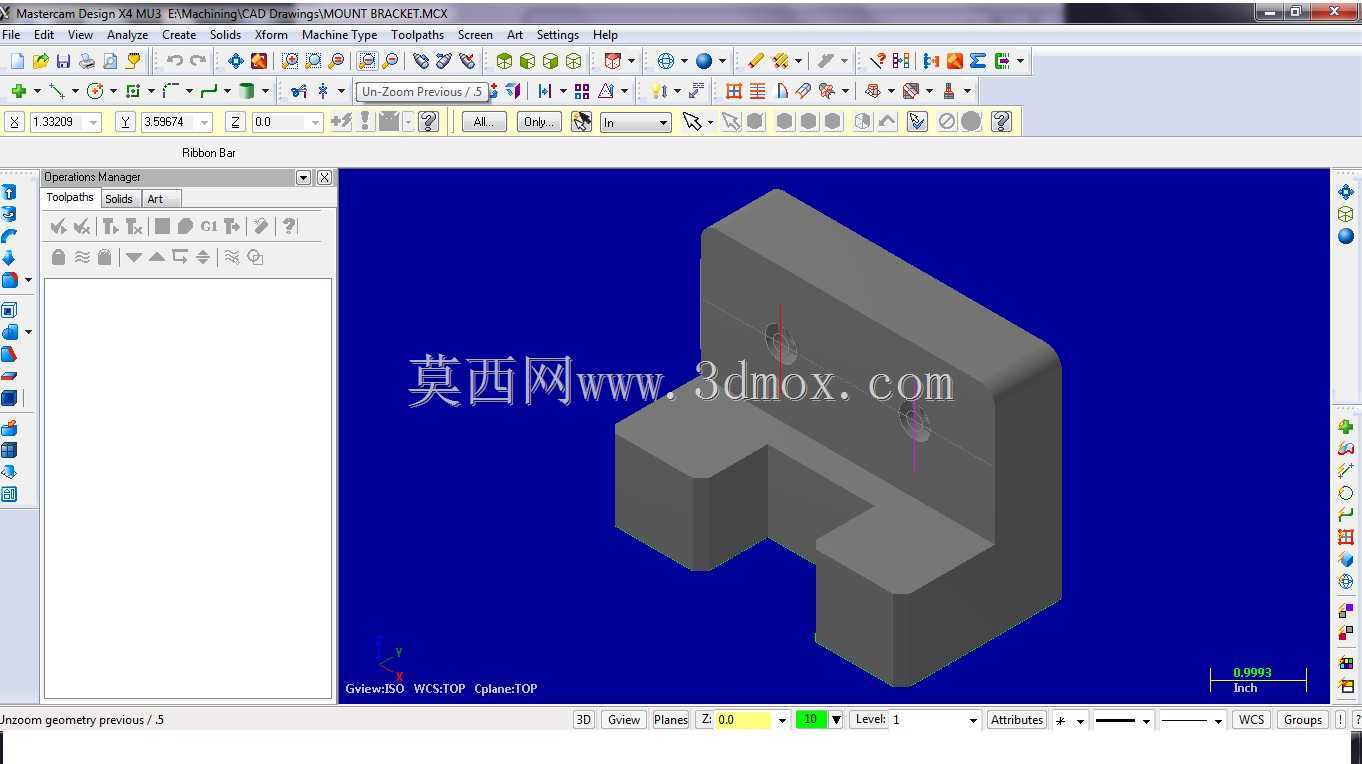Undo the last action
The height and width of the screenshot is (764, 1362).
click(x=174, y=61)
